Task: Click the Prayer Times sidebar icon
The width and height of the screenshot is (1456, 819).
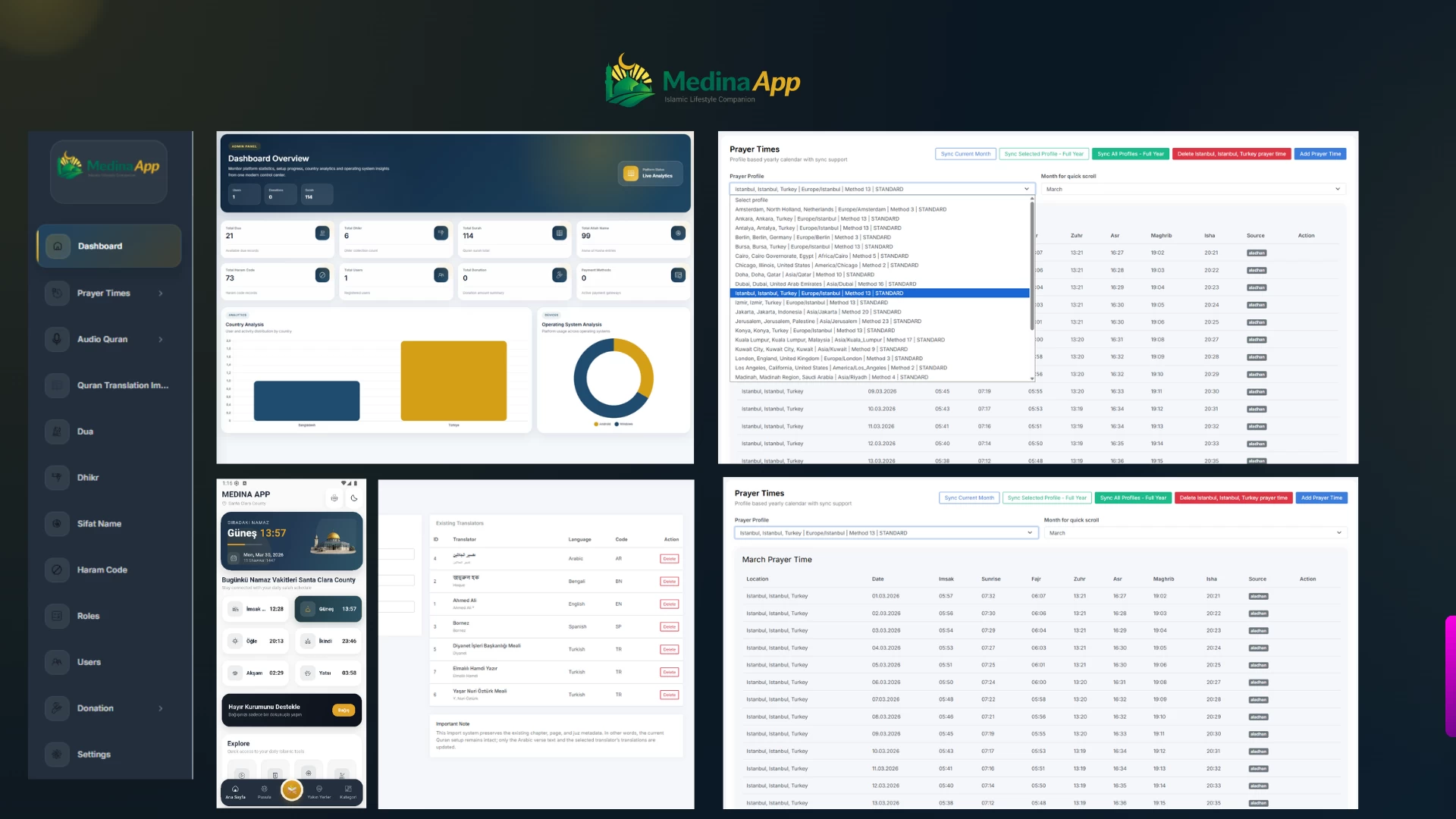Action: [57, 293]
